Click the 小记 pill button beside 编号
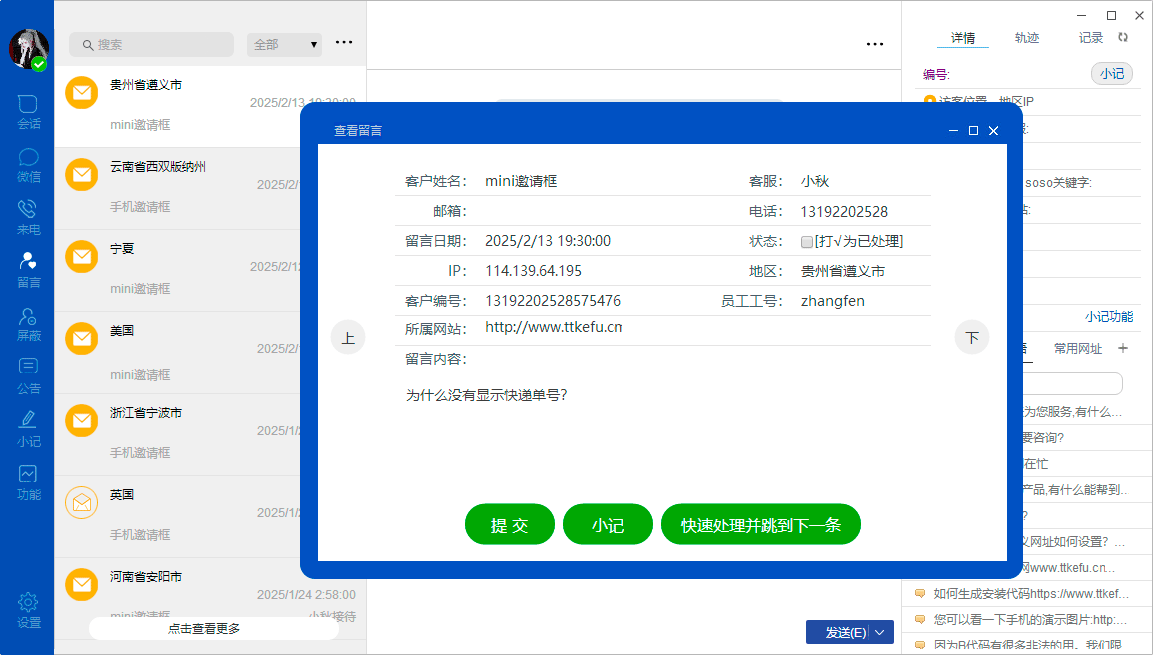The width and height of the screenshot is (1153, 655). 1112,74
